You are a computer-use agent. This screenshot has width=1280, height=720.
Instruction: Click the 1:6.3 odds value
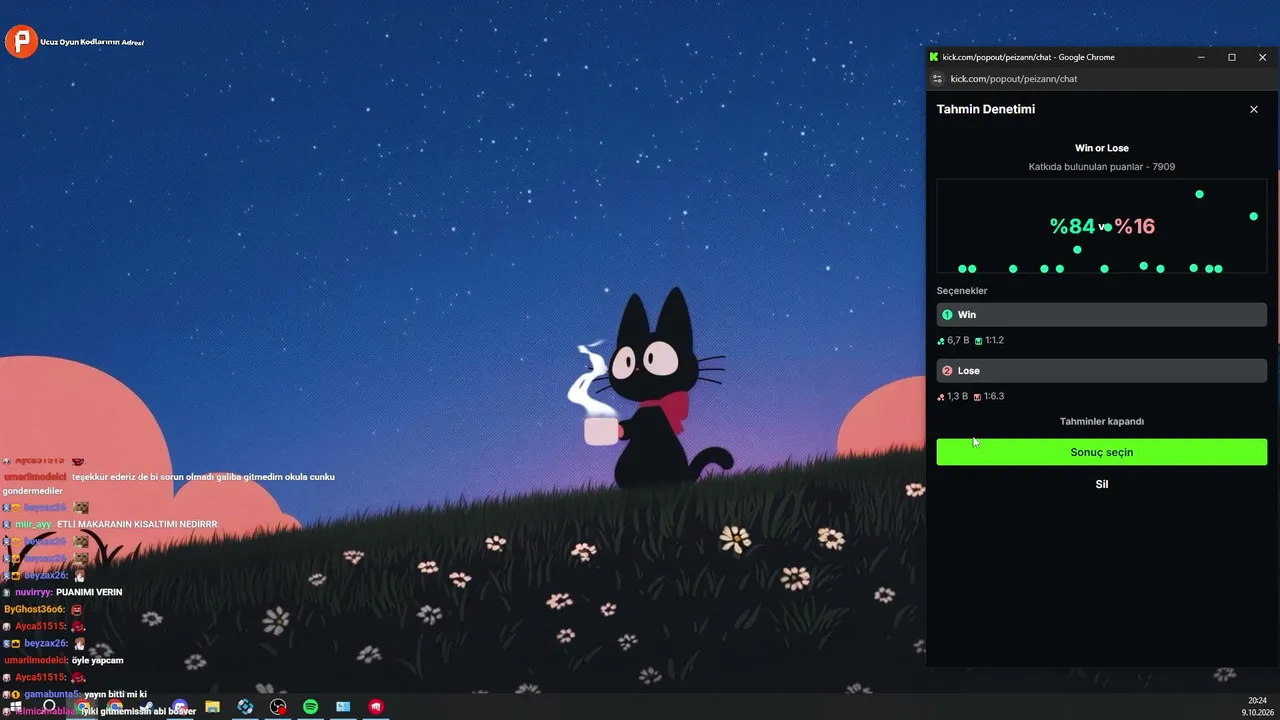click(x=994, y=397)
